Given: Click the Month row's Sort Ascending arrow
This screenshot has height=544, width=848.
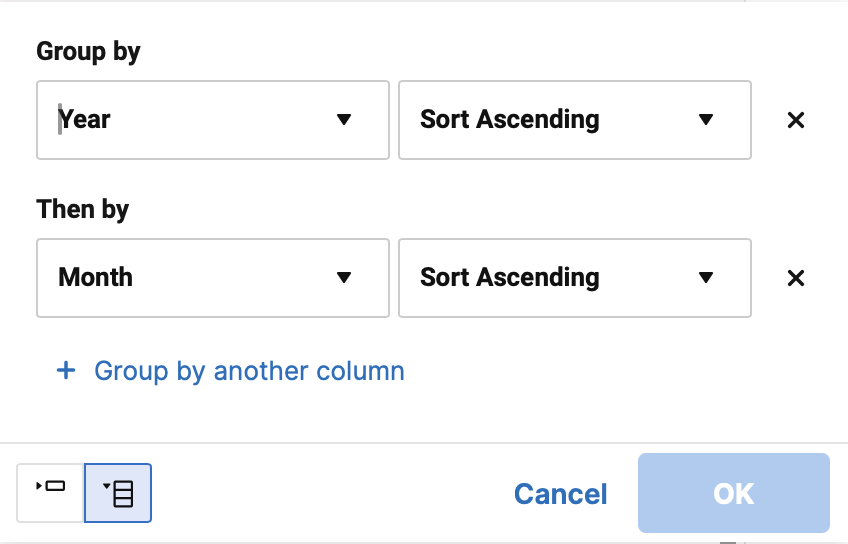Looking at the screenshot, I should 706,277.
